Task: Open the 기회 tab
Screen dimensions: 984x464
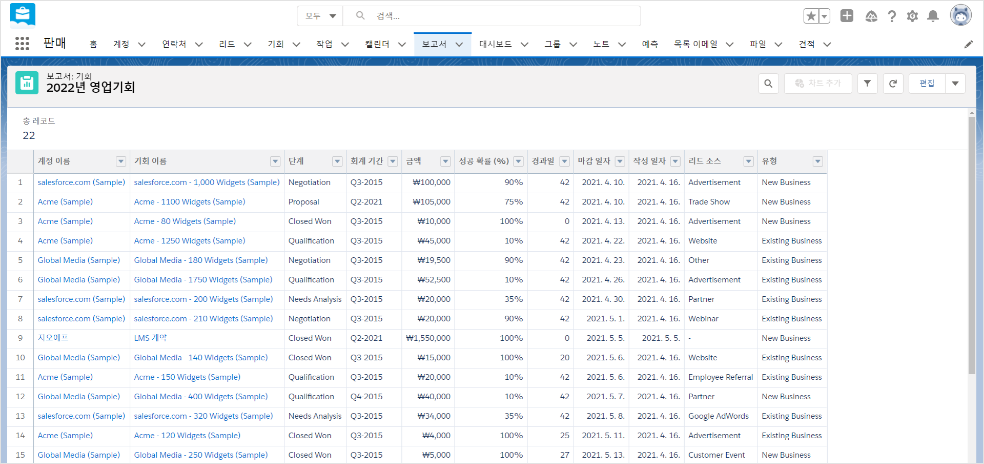Action: coord(275,44)
